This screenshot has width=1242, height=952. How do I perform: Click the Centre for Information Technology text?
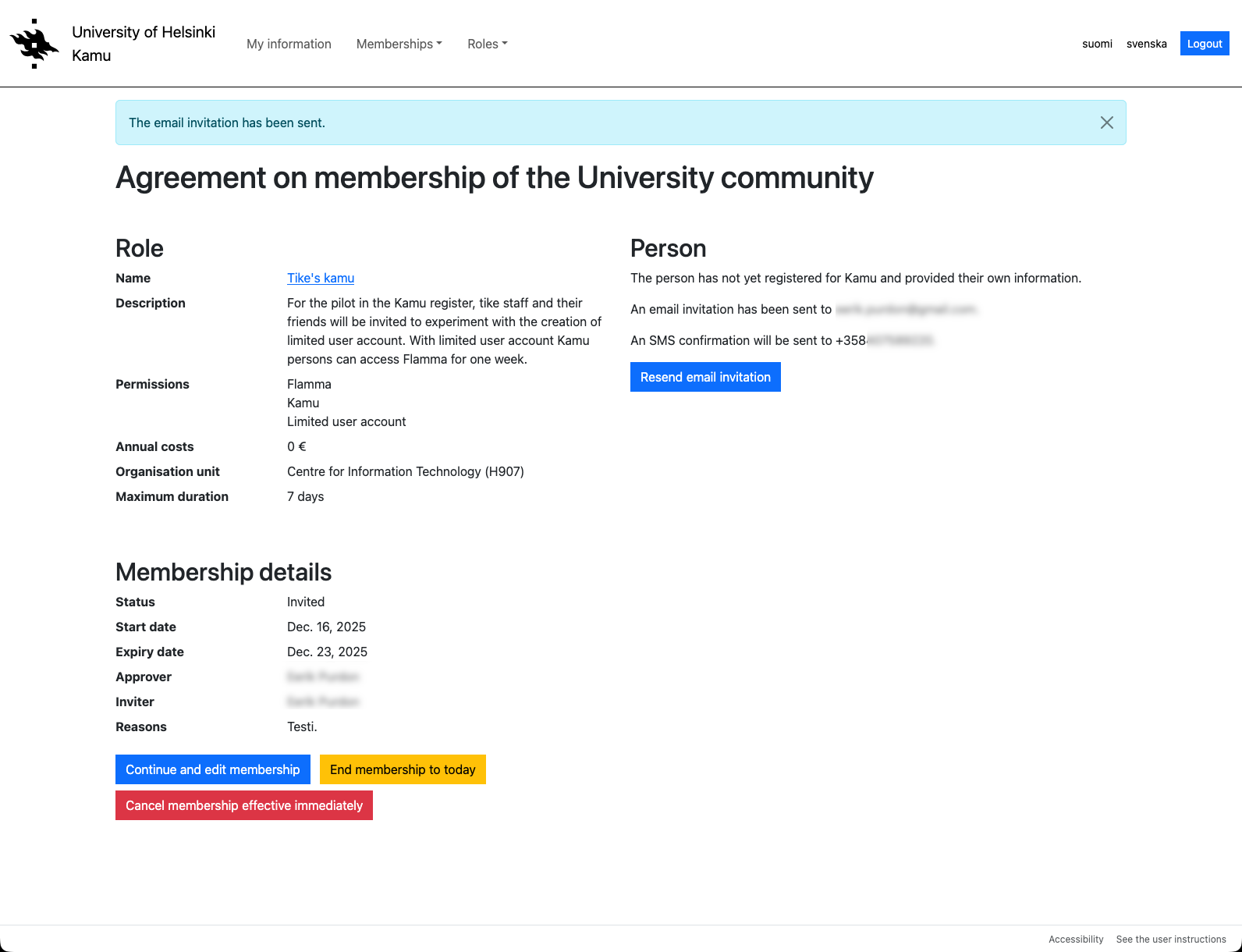[x=405, y=471]
